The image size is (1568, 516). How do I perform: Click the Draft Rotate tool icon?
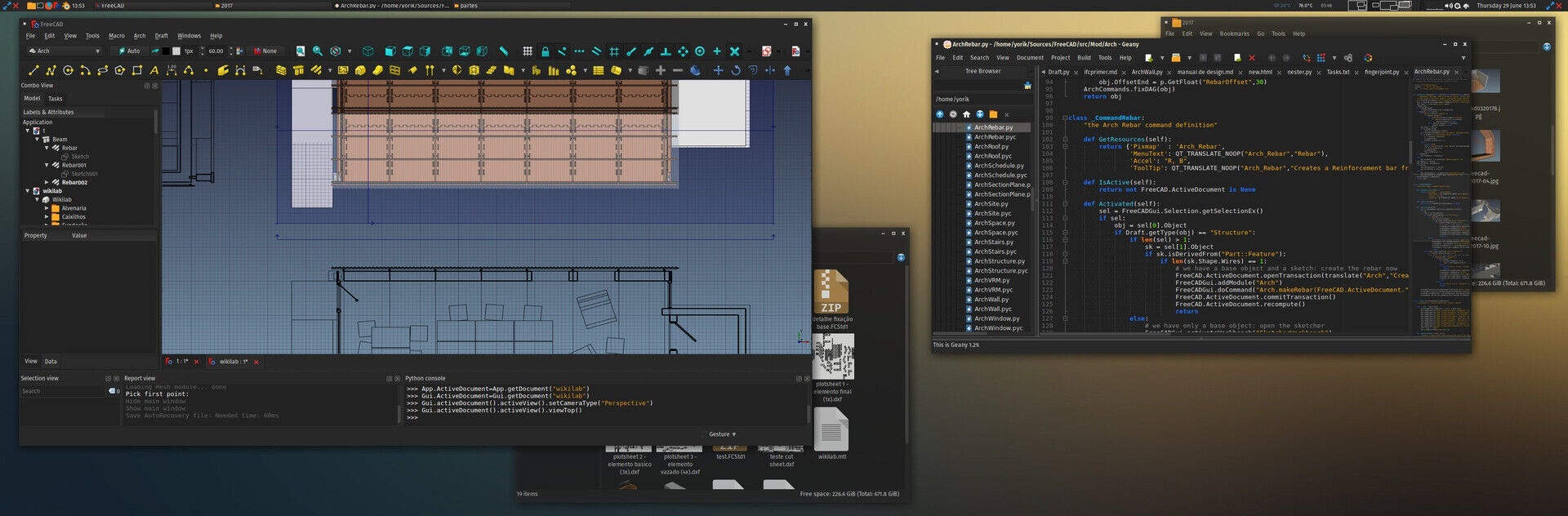(x=735, y=70)
